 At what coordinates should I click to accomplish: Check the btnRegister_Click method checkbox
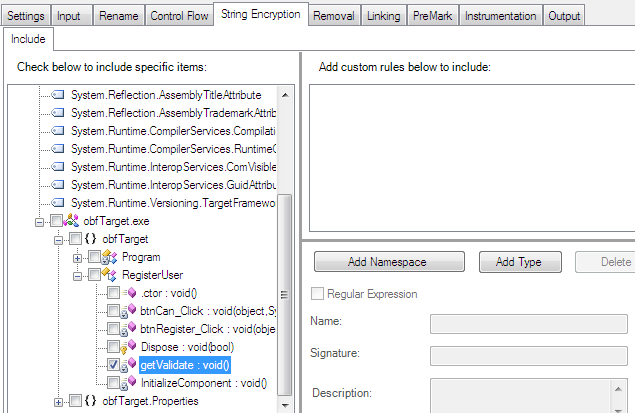(112, 329)
